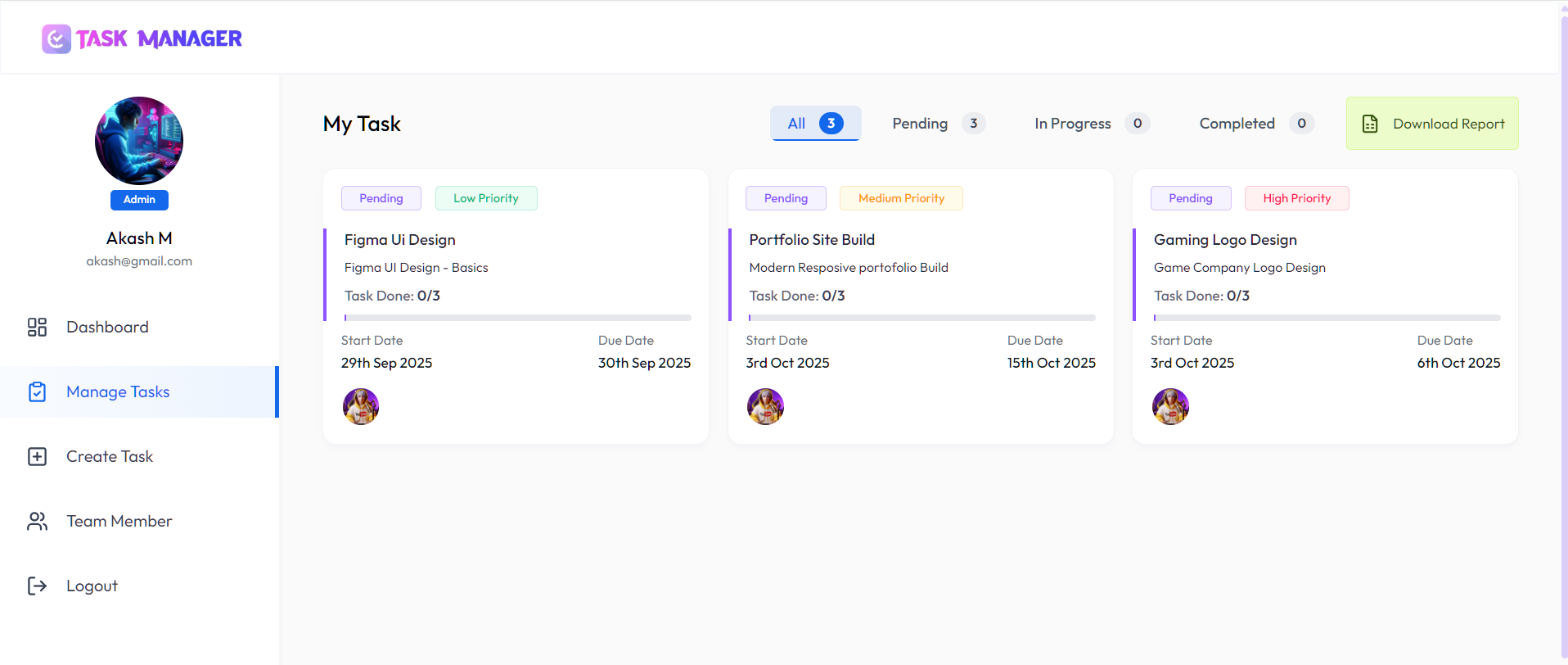Switch to the All tasks tab
Viewport: 1568px width, 665px height.
point(814,124)
